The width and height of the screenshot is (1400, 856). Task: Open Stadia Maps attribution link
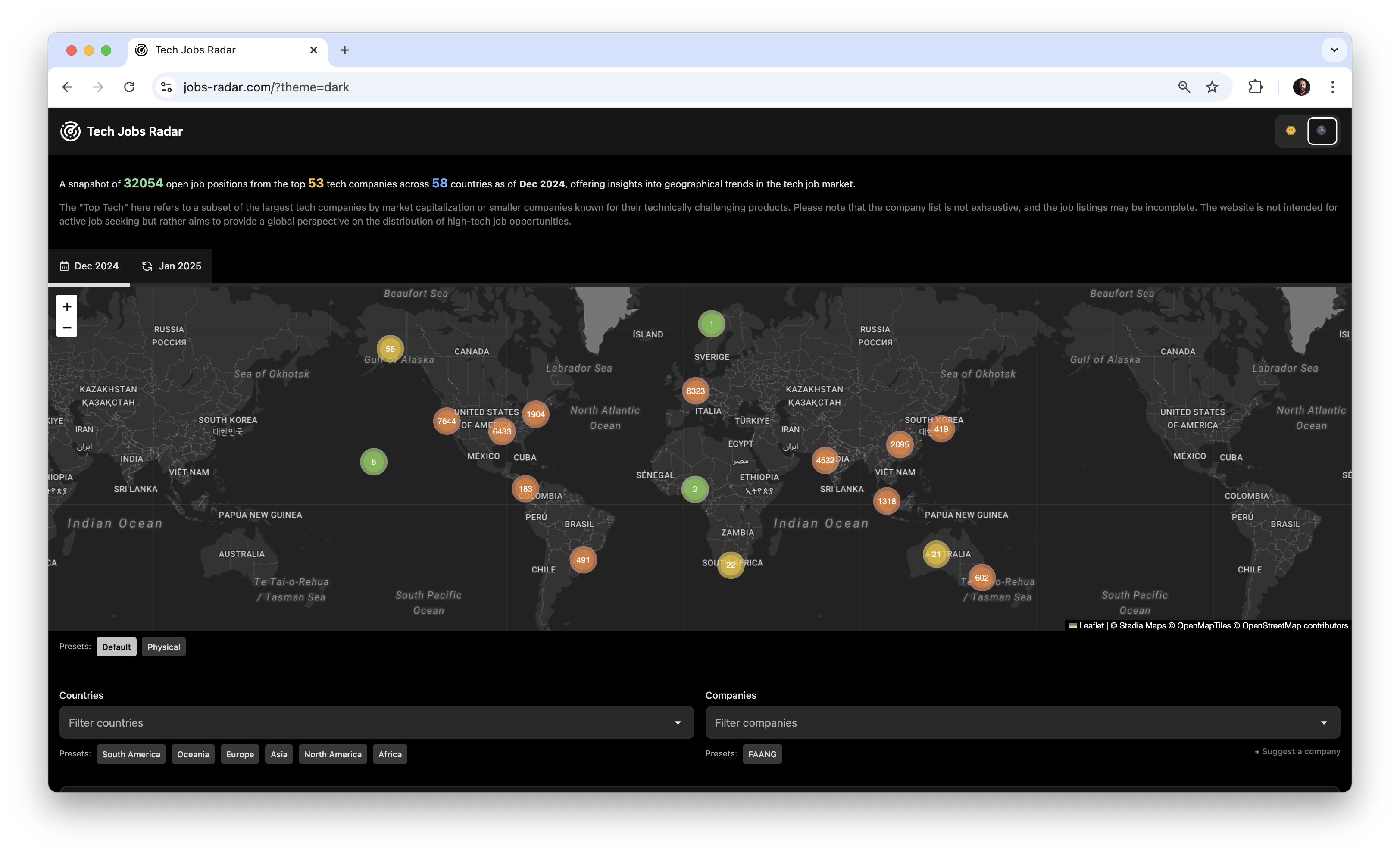point(1142,625)
